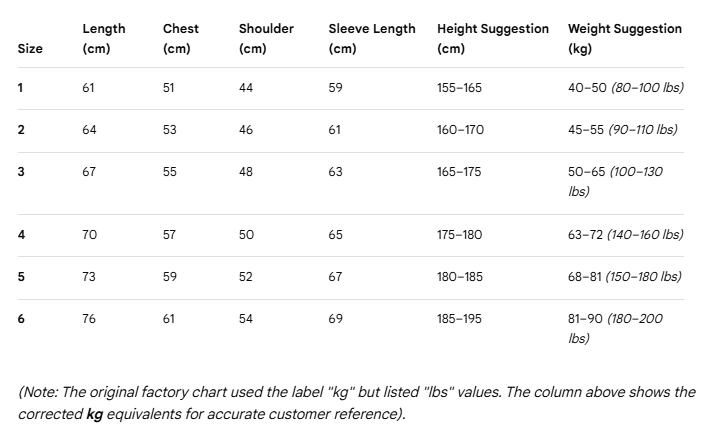Select size 3 row label
720x438 pixels.
21,172
